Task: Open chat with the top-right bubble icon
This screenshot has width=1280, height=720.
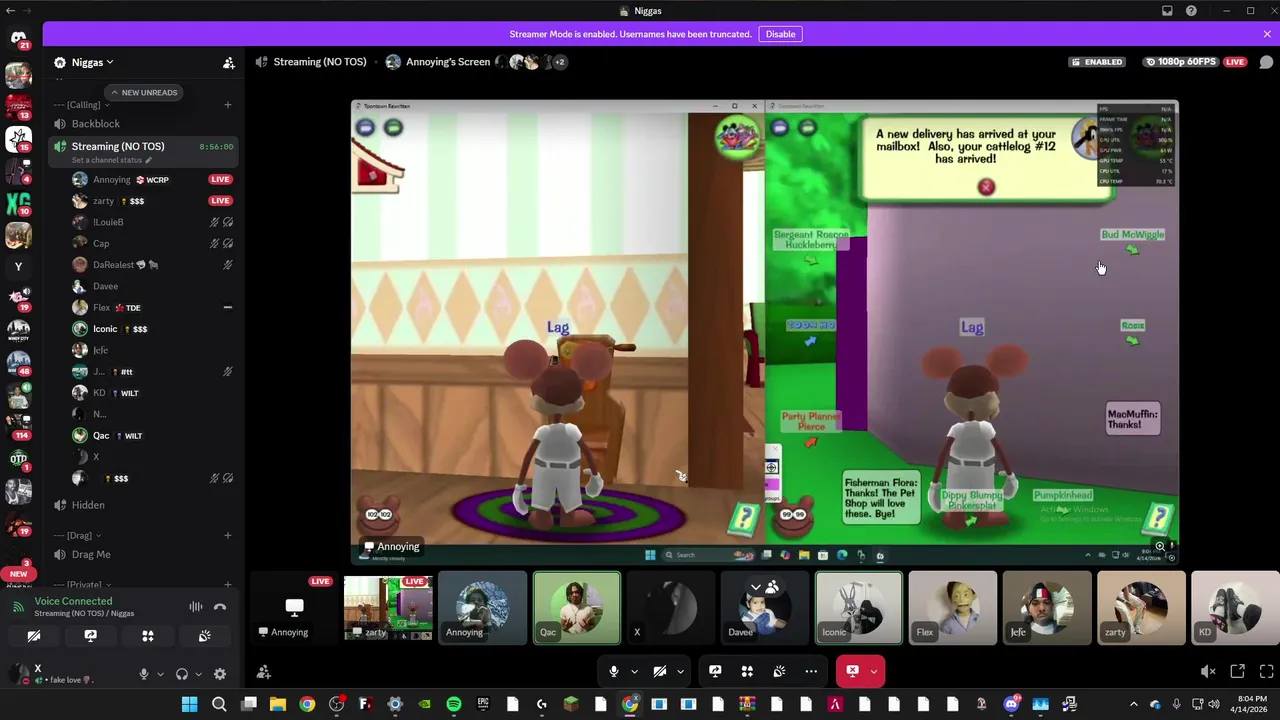Action: [1266, 62]
